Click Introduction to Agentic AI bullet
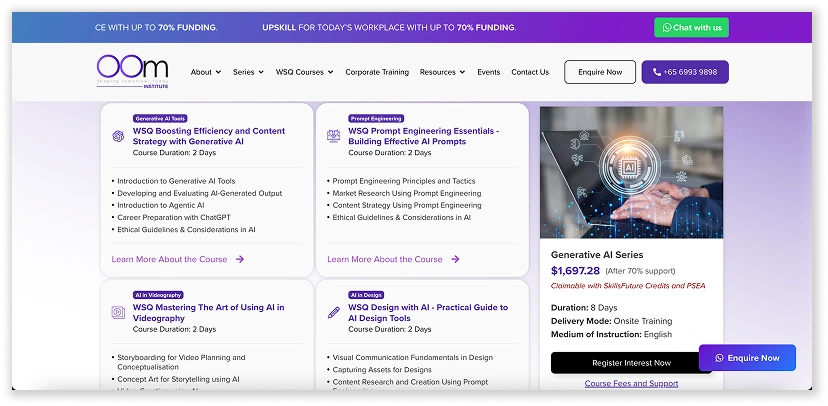 click(161, 205)
